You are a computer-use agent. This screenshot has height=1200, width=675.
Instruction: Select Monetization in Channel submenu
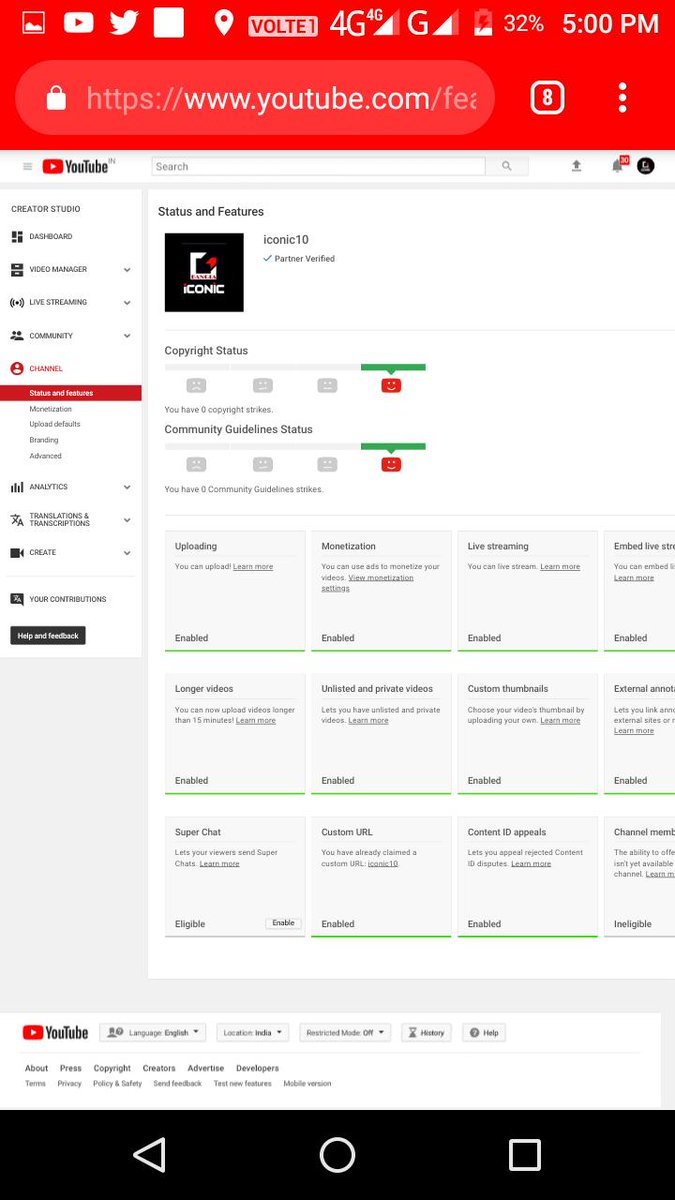click(x=51, y=409)
